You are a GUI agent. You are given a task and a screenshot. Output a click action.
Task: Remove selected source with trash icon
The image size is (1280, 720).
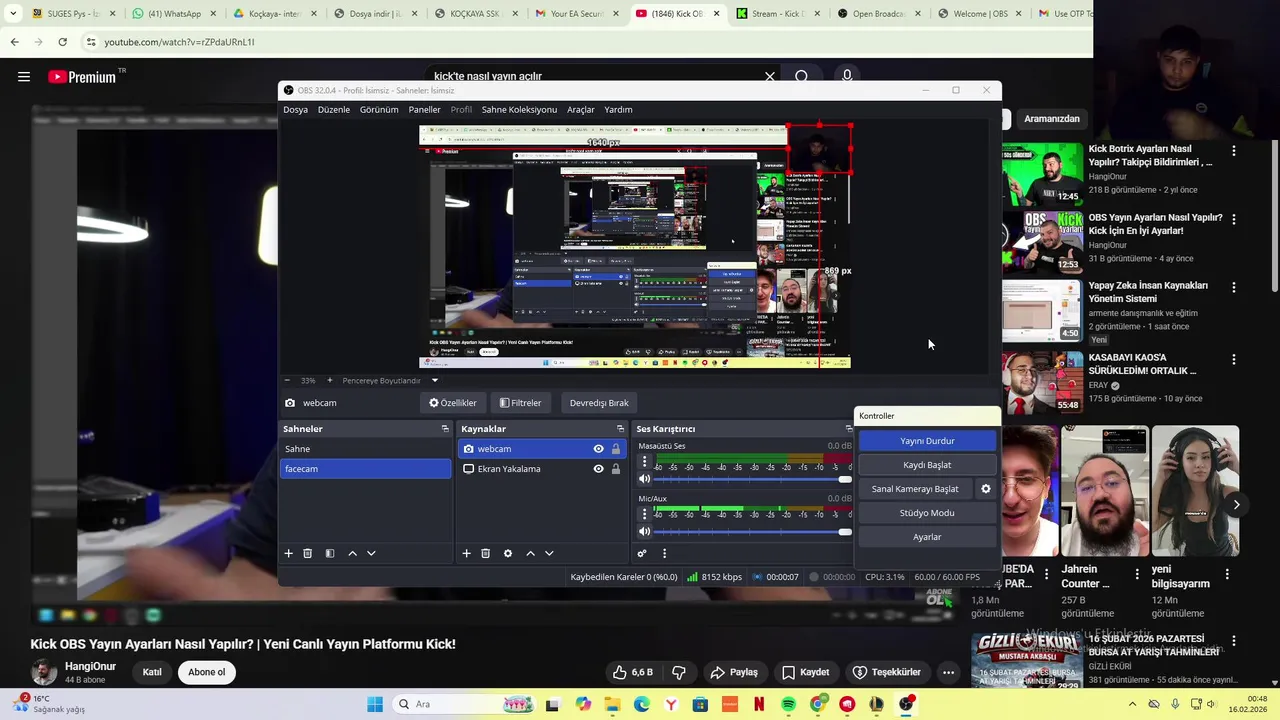pyautogui.click(x=485, y=553)
